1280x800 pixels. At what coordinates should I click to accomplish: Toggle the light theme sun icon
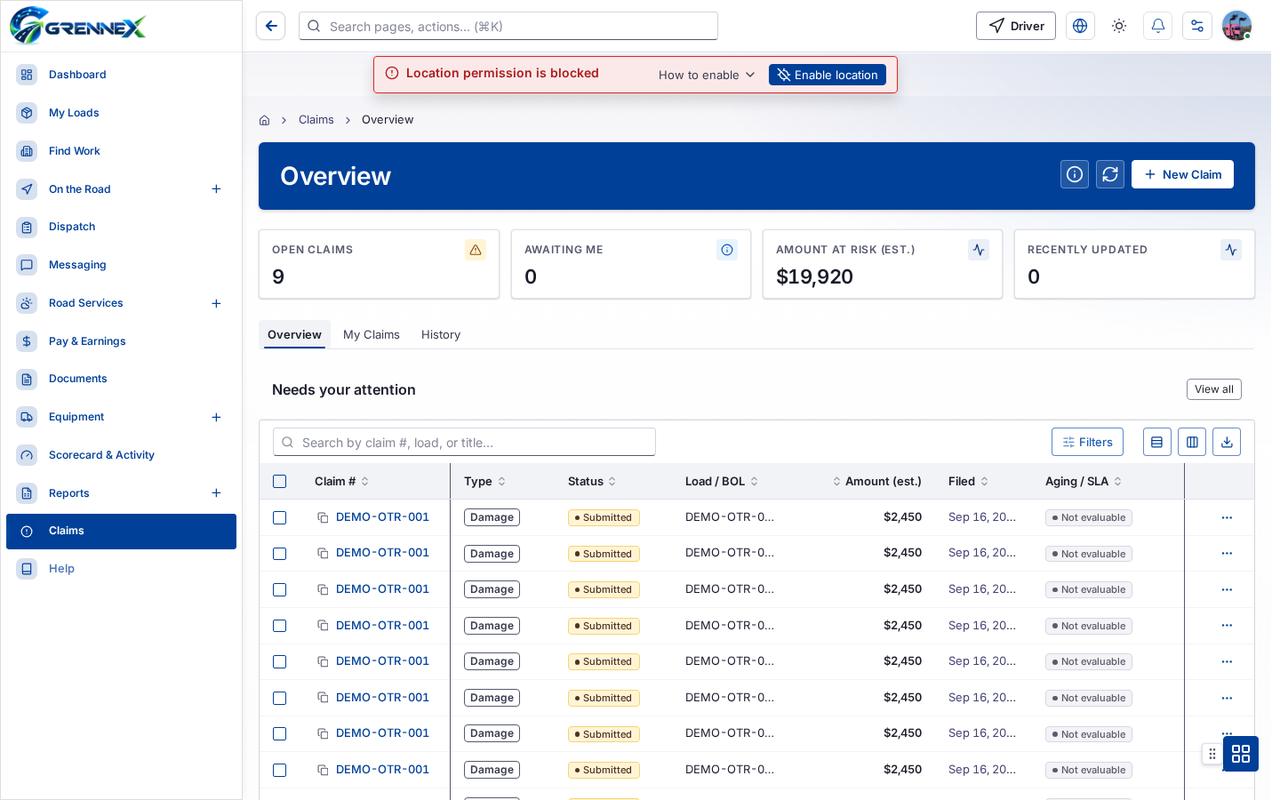[1119, 26]
